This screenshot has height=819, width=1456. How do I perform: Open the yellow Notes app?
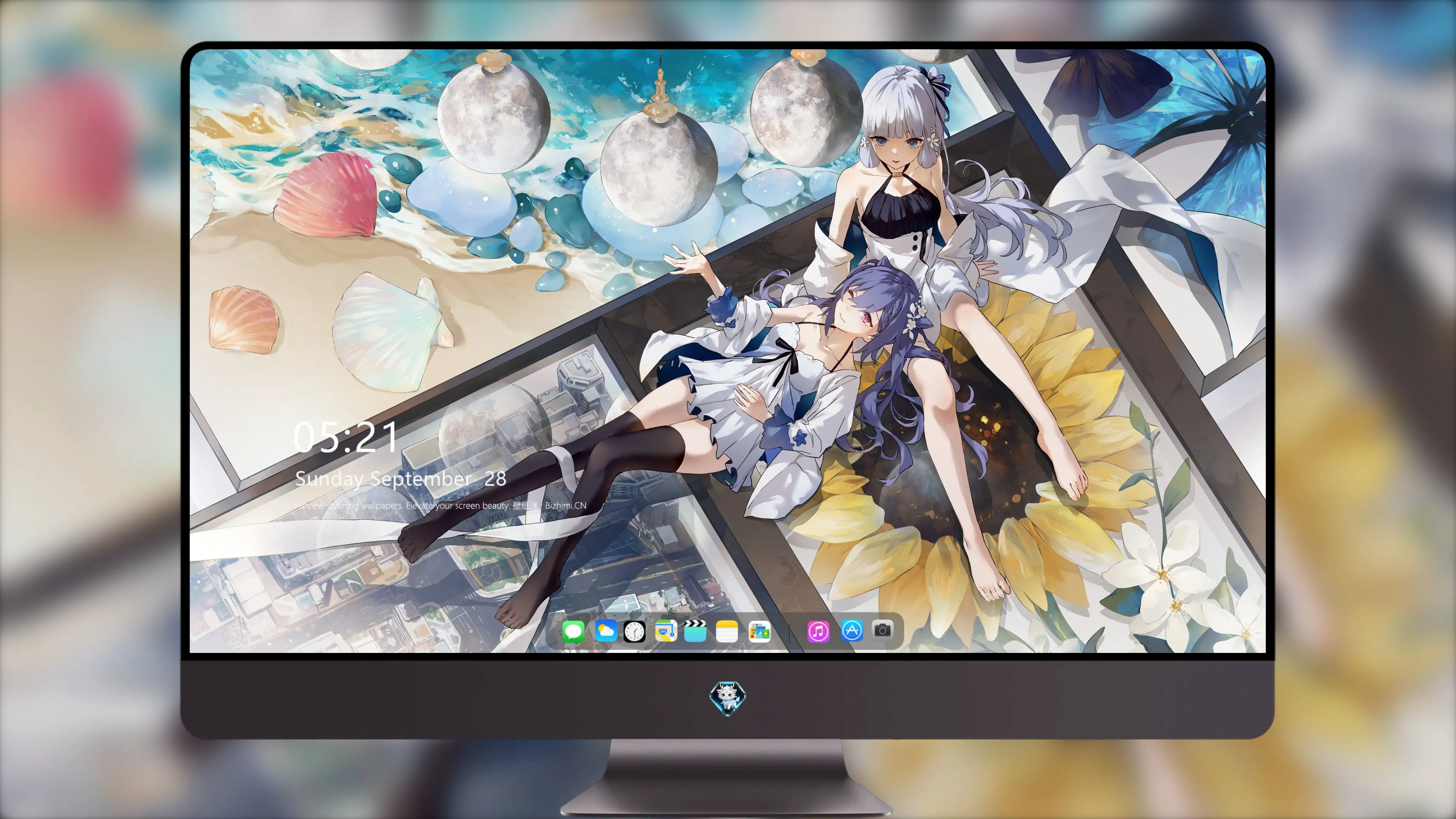[x=727, y=631]
